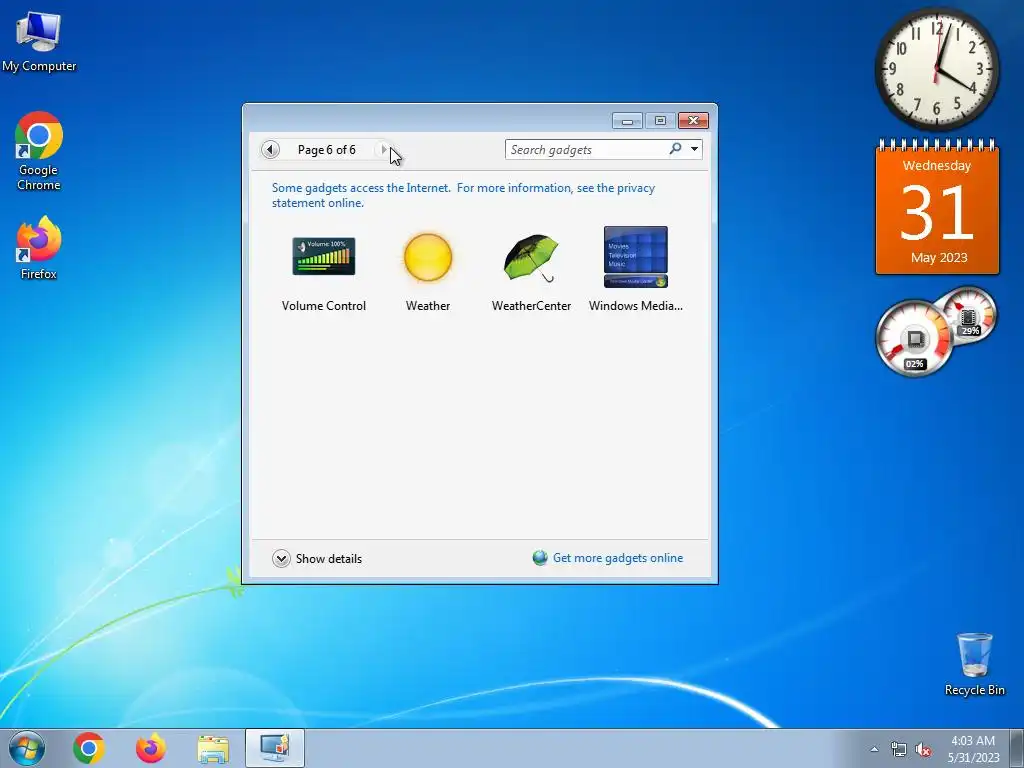Screen dimensions: 1024x768
Task: Click the Weather label text
Action: (428, 306)
